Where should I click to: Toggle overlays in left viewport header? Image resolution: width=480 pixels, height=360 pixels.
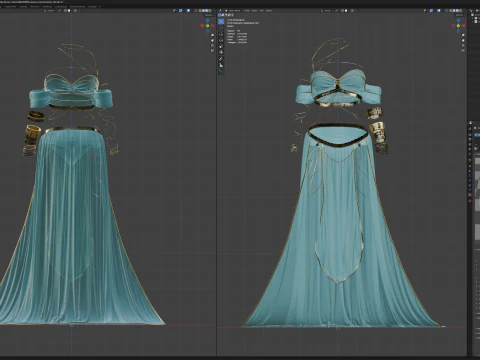tap(188, 10)
